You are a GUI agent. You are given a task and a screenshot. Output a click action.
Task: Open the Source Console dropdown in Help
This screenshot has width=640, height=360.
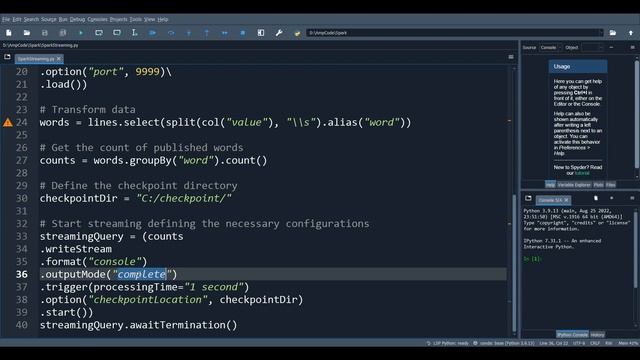click(x=550, y=48)
